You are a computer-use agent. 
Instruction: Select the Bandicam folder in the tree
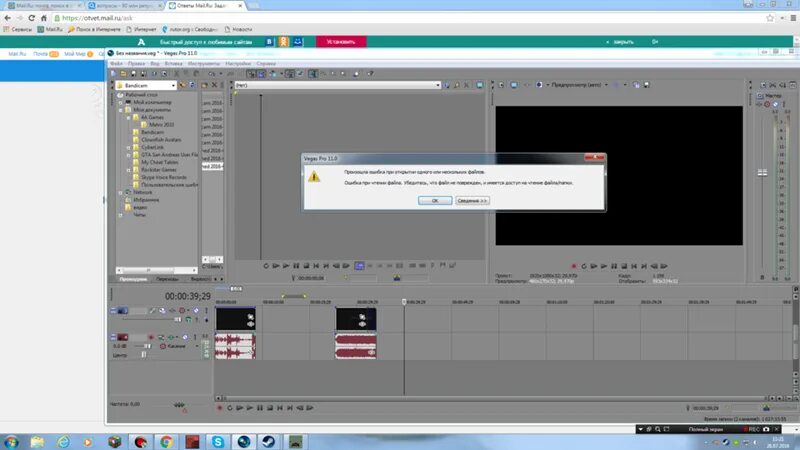pyautogui.click(x=152, y=132)
